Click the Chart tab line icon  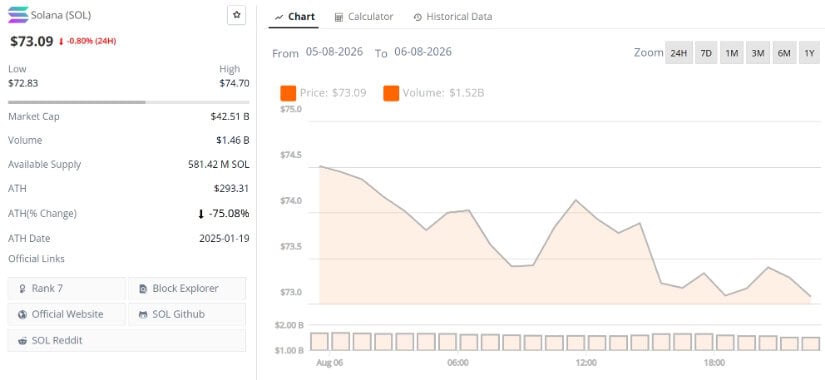(x=279, y=17)
